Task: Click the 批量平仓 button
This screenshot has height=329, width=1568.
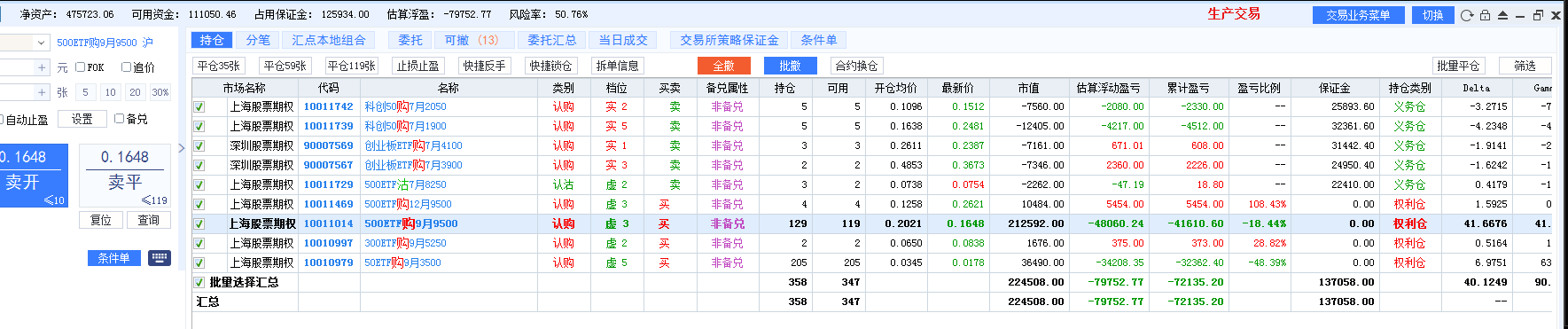Action: (1458, 66)
